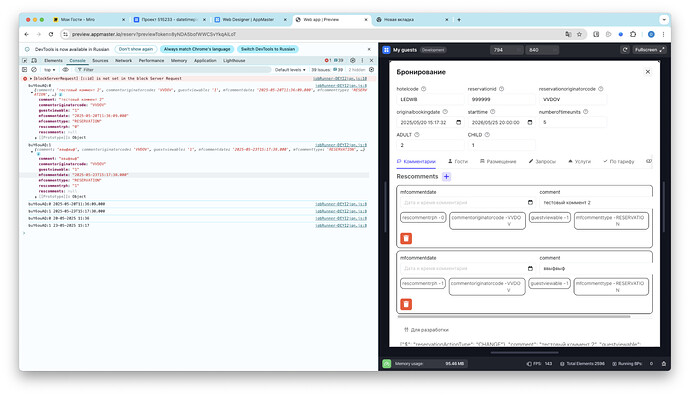Screen dimensions: 690x396
Task: Go back in browser history
Action: (26, 34)
